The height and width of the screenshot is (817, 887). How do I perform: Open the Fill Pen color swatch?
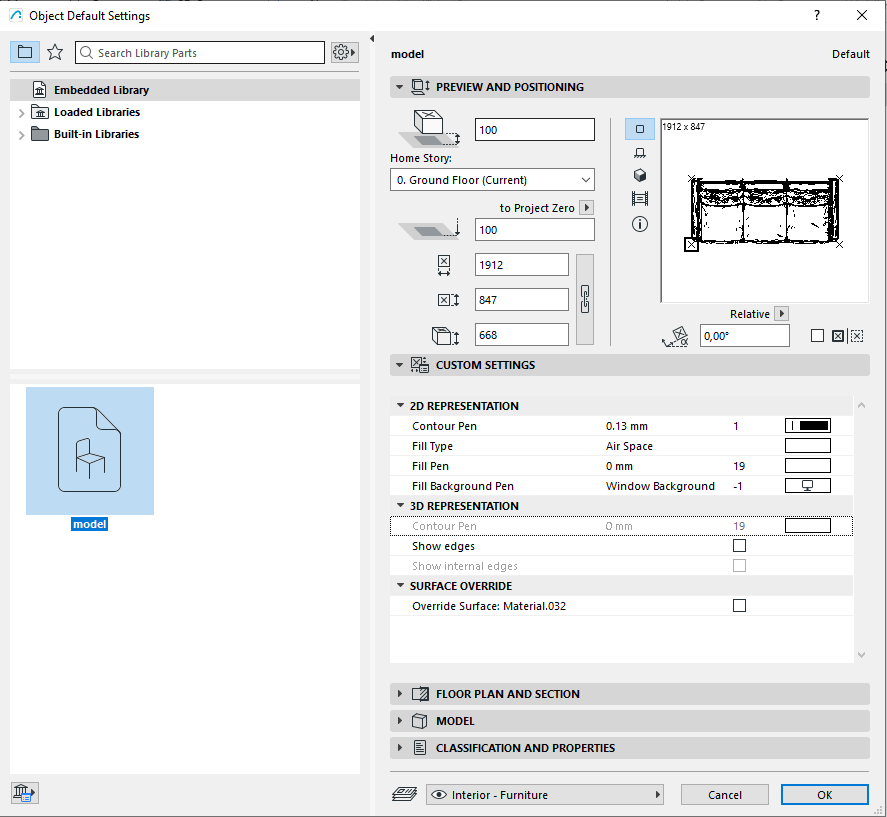click(807, 466)
